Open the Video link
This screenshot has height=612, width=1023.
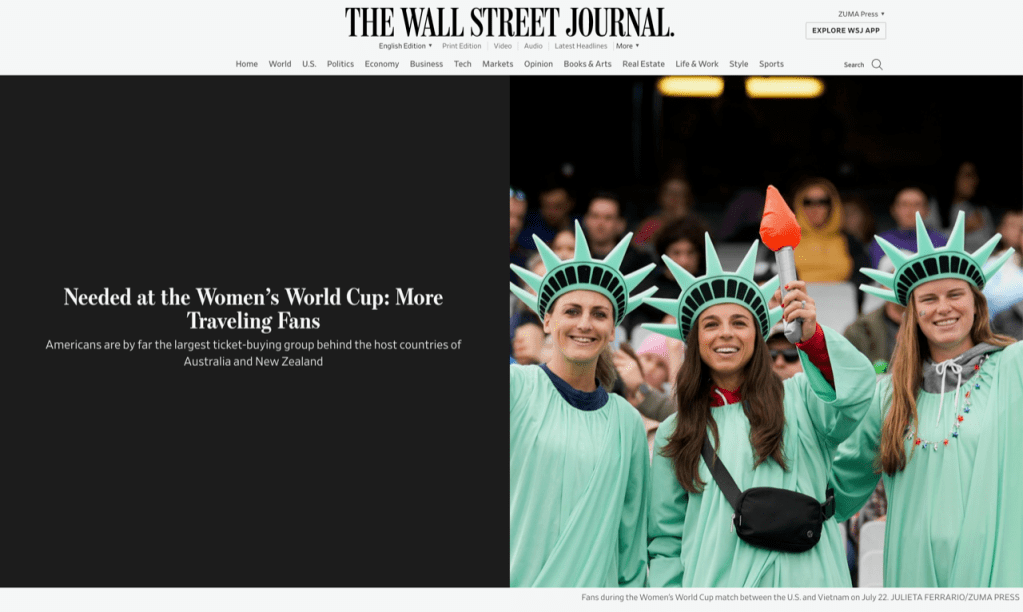(x=502, y=46)
